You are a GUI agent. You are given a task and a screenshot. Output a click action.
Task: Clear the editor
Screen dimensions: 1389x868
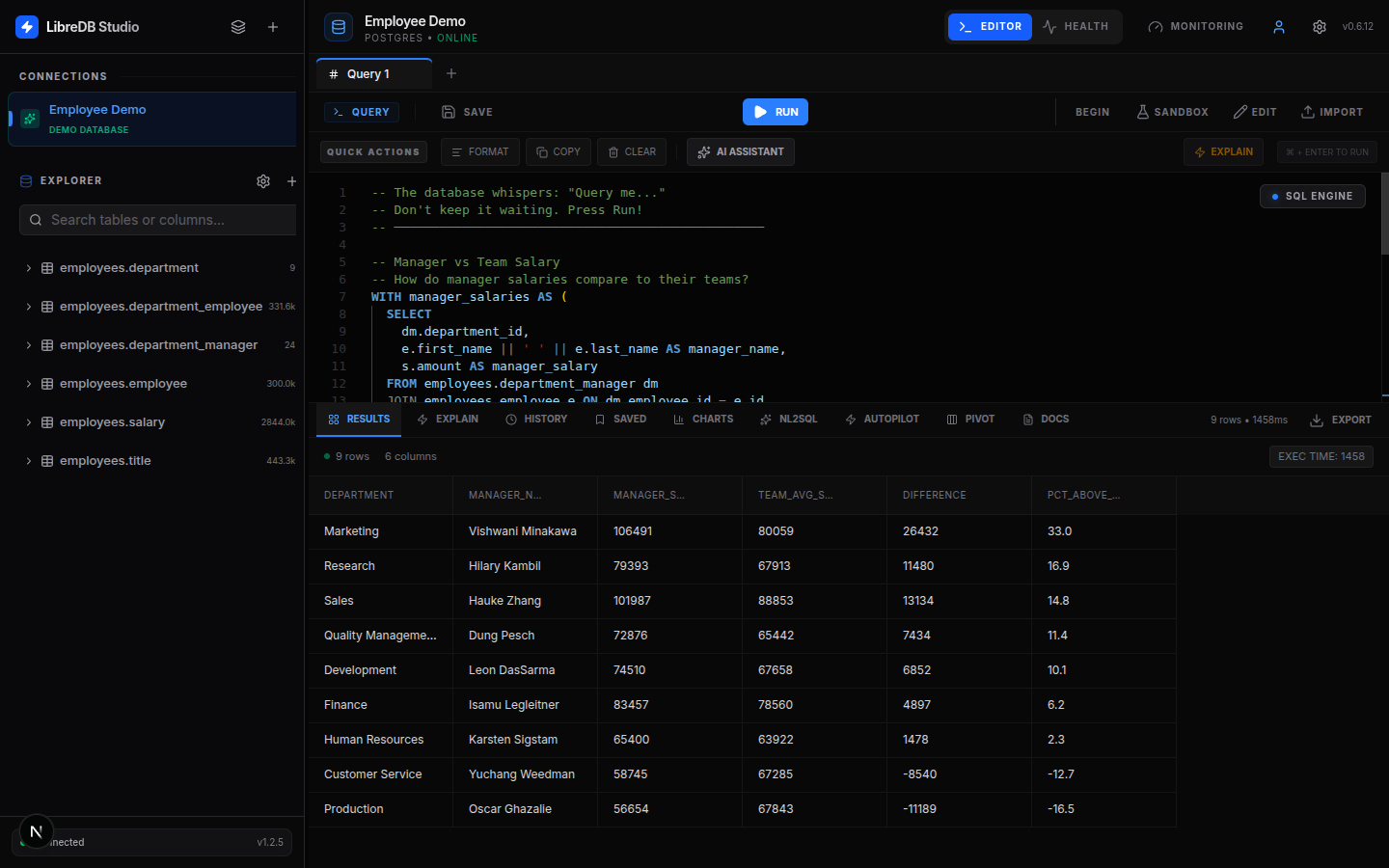click(632, 152)
